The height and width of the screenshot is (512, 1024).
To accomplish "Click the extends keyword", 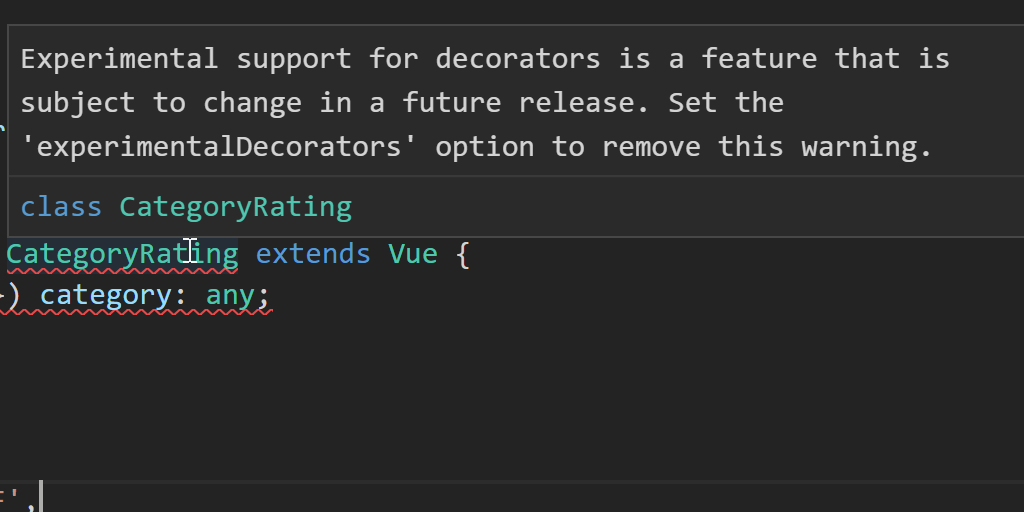I will click(313, 254).
